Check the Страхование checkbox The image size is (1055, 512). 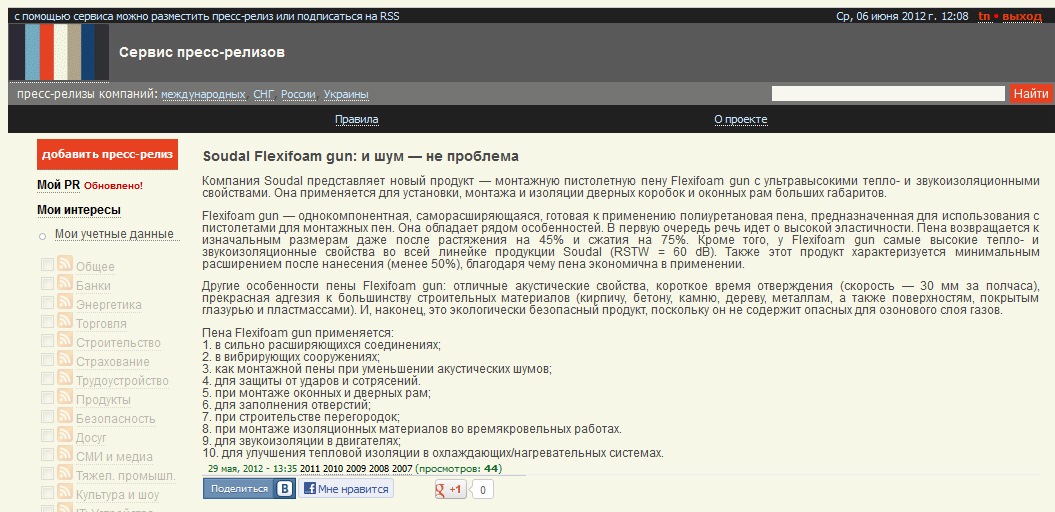tap(47, 359)
